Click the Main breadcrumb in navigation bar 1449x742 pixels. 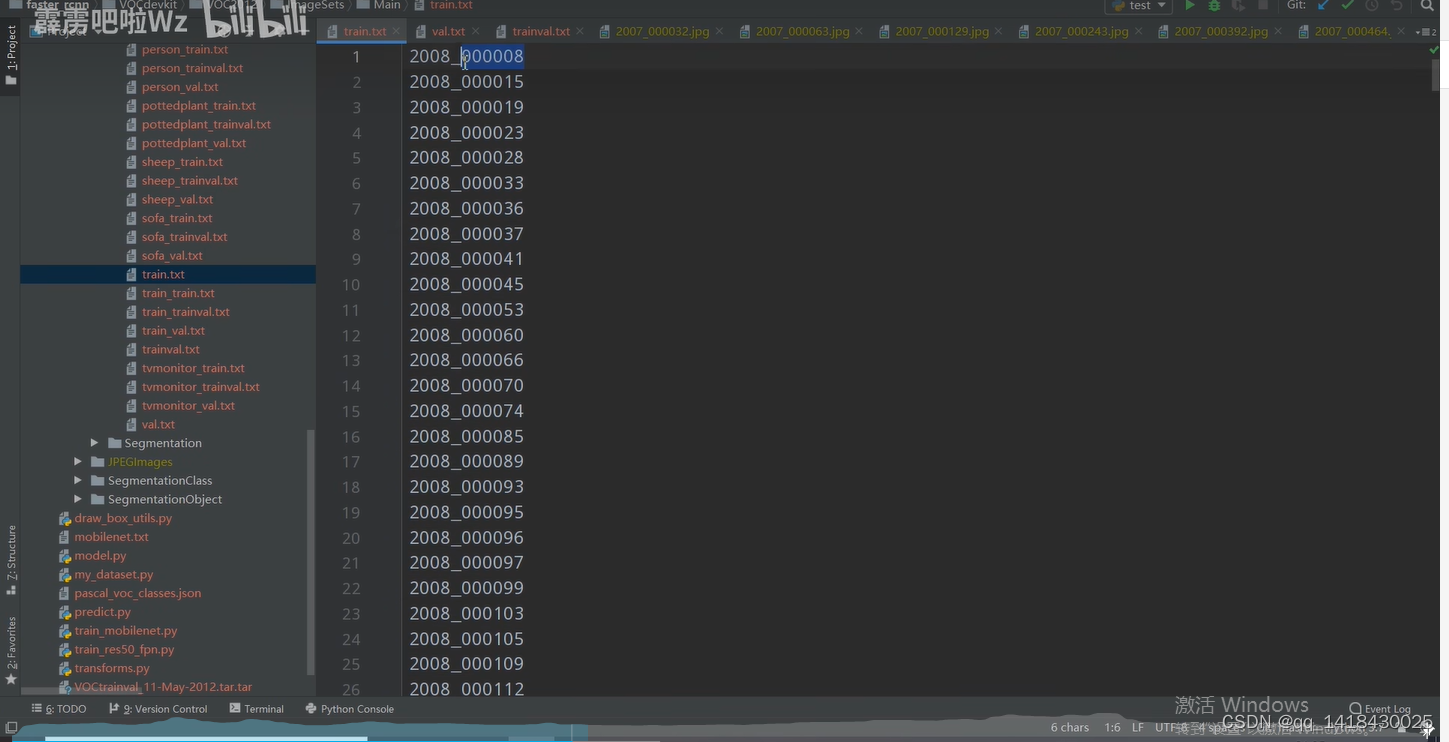(x=379, y=6)
